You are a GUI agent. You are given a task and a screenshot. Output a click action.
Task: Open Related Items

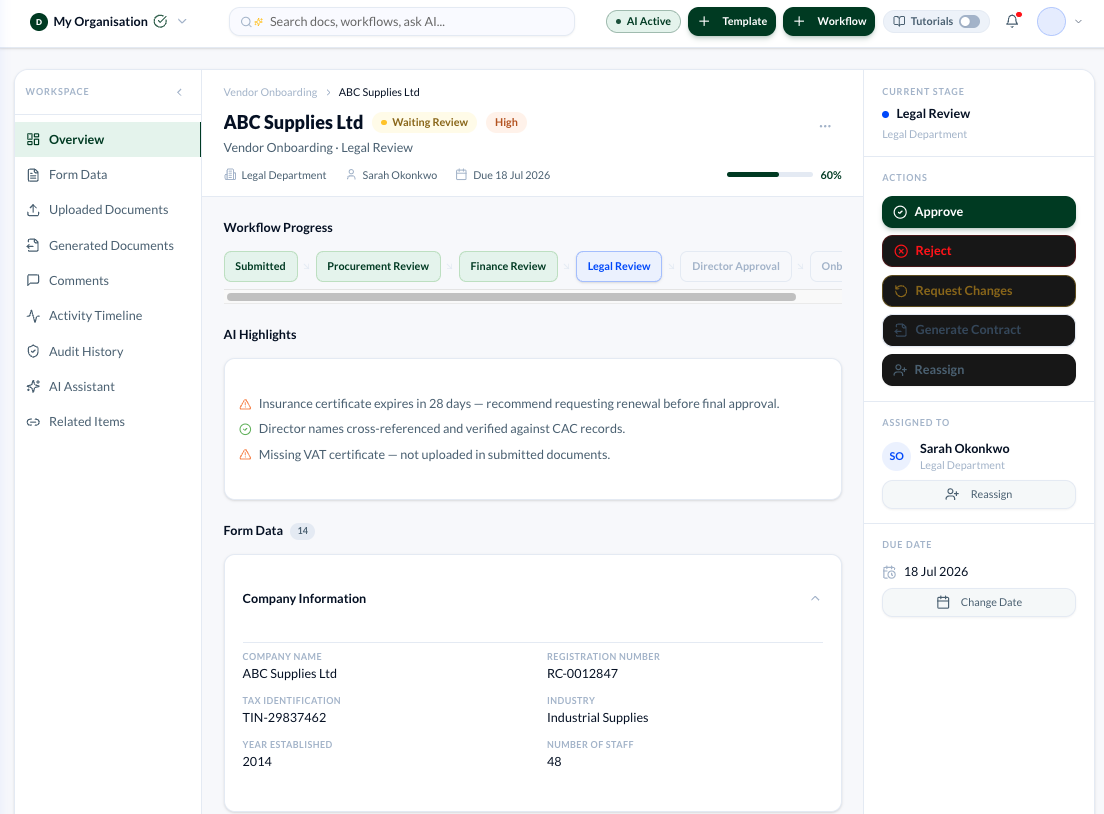click(x=108, y=422)
